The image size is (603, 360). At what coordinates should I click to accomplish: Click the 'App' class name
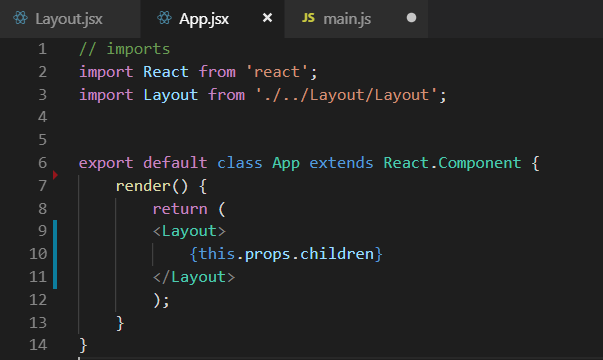pyautogui.click(x=286, y=163)
